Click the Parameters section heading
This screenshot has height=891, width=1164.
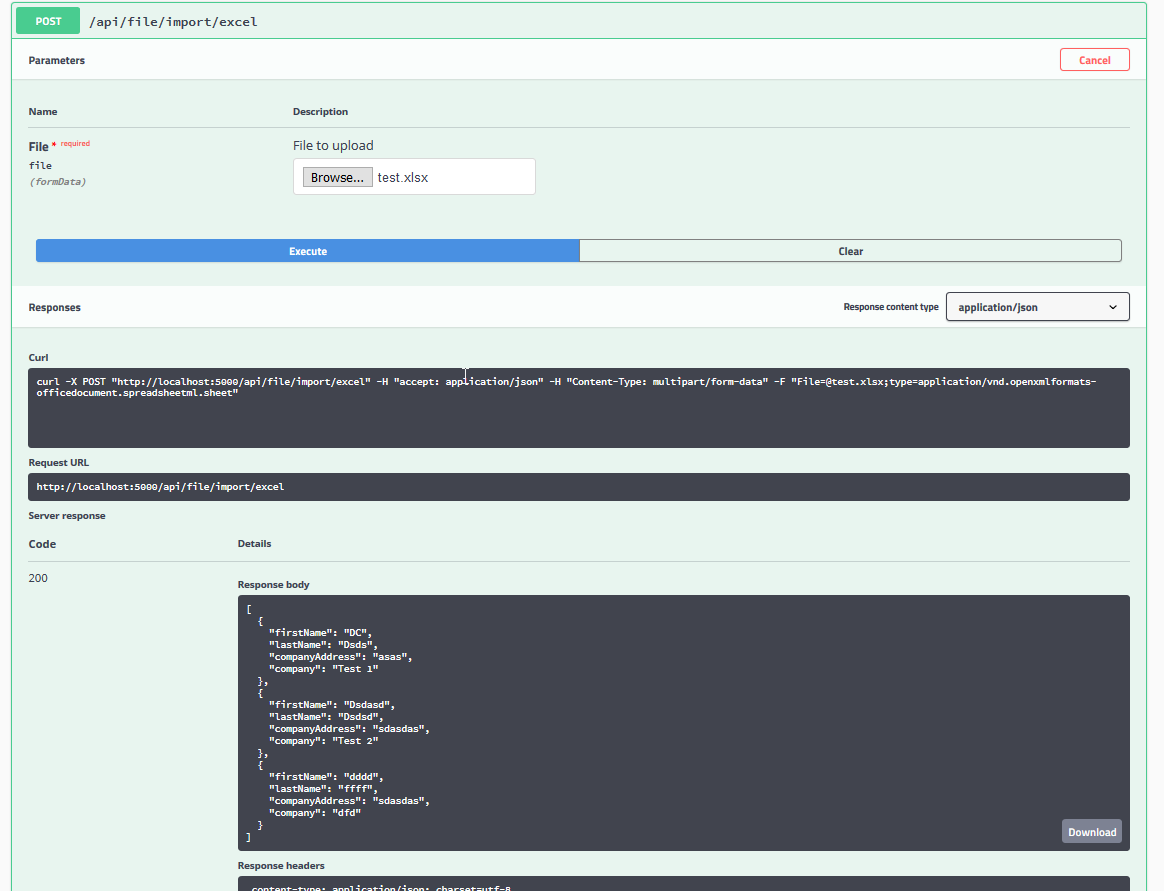pos(56,60)
